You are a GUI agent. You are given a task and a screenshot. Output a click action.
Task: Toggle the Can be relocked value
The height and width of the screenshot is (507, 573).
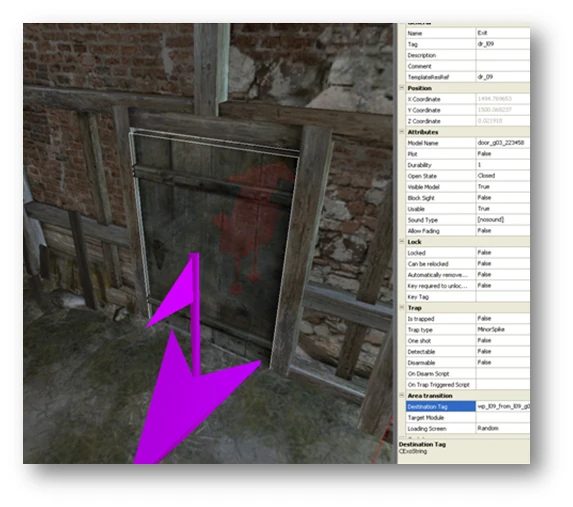coord(503,264)
